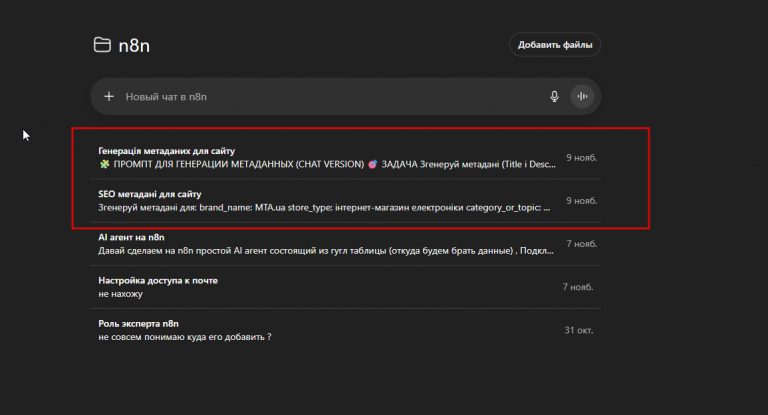Image resolution: width=768 pixels, height=415 pixels.
Task: Click the "31 окт." date label
Action: point(578,331)
